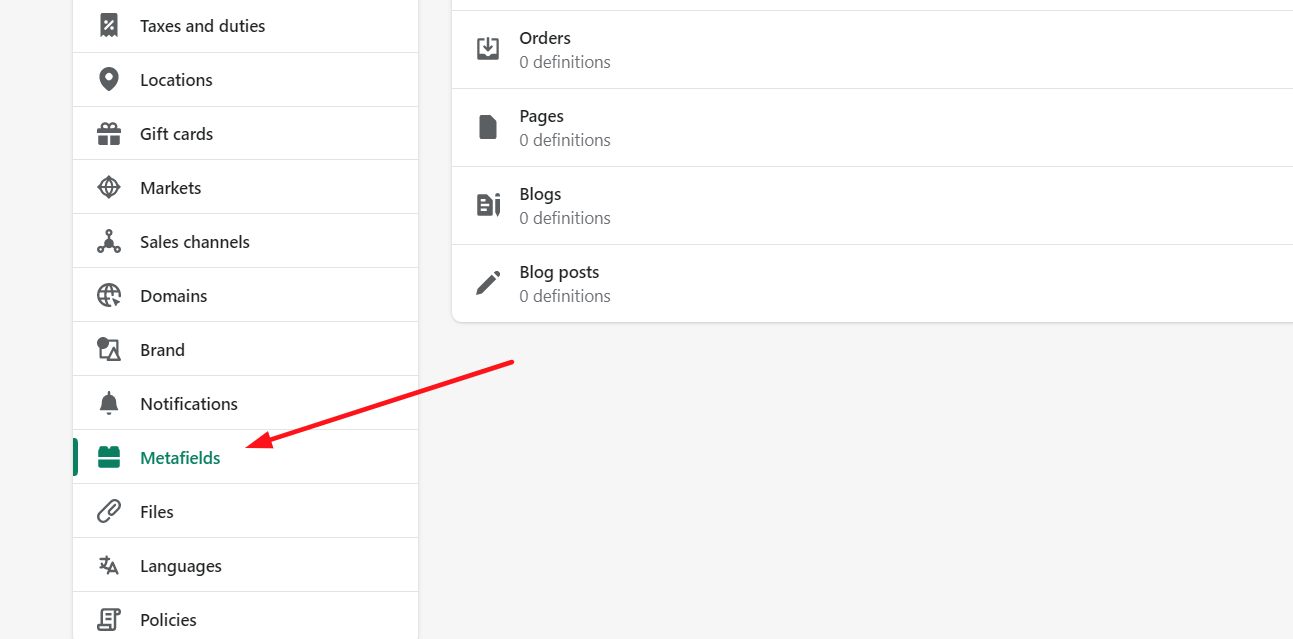Click the Markets globe icon

[x=109, y=188]
